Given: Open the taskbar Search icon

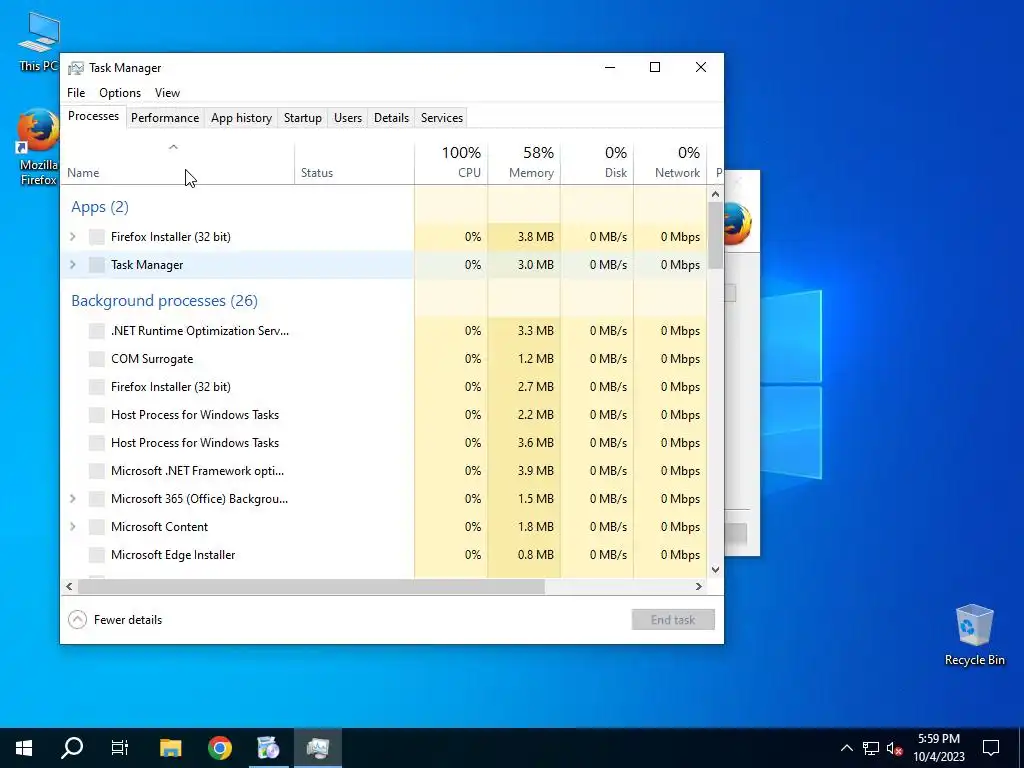Looking at the screenshot, I should (72, 748).
